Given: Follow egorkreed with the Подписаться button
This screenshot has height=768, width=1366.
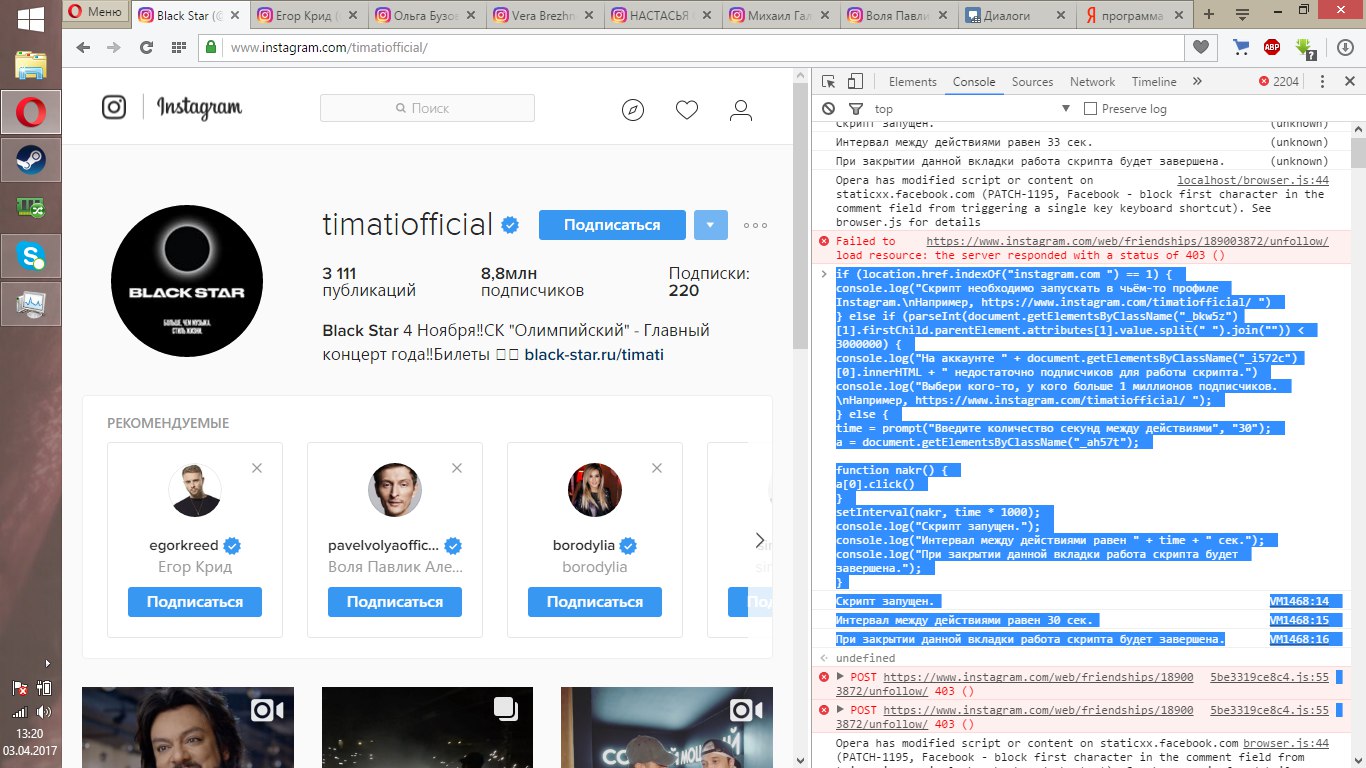Looking at the screenshot, I should [194, 602].
